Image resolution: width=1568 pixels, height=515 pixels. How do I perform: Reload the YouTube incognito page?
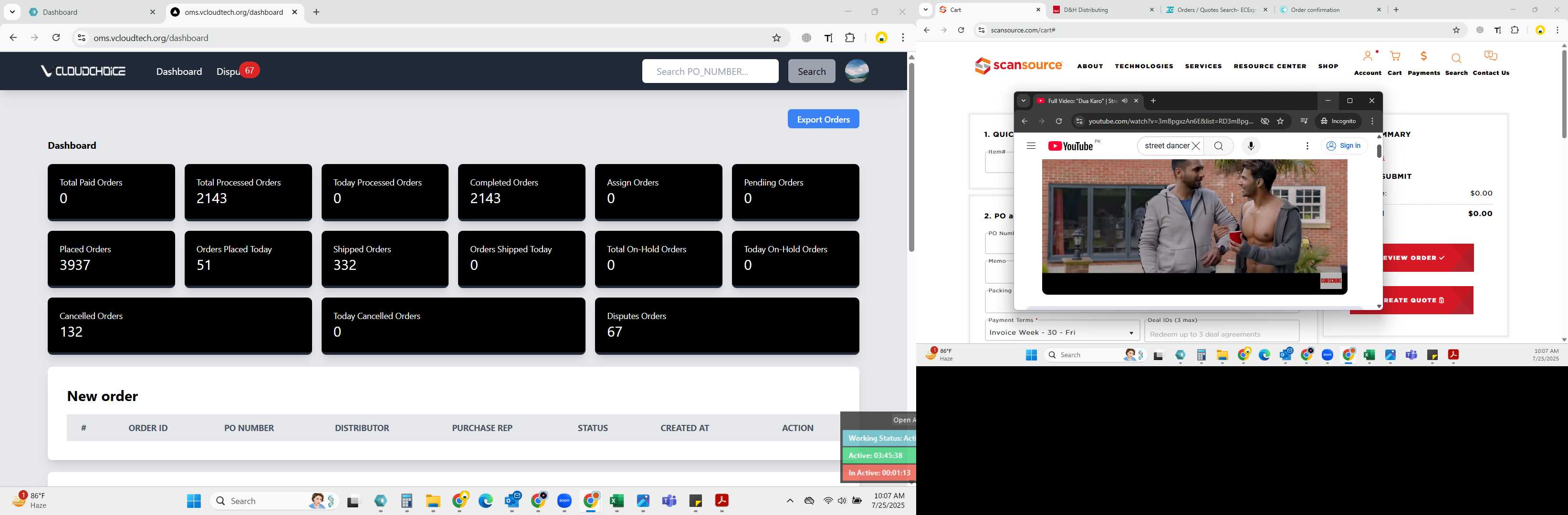click(1058, 121)
